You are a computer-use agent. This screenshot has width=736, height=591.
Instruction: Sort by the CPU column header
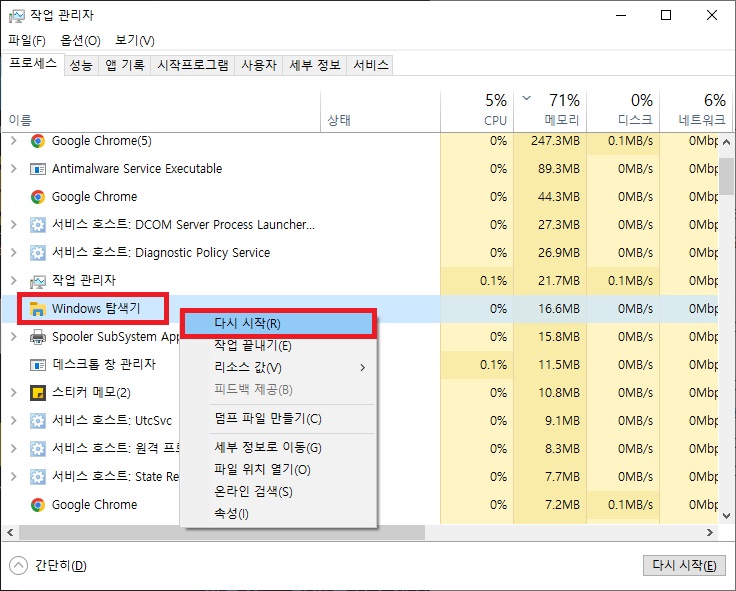tap(477, 111)
